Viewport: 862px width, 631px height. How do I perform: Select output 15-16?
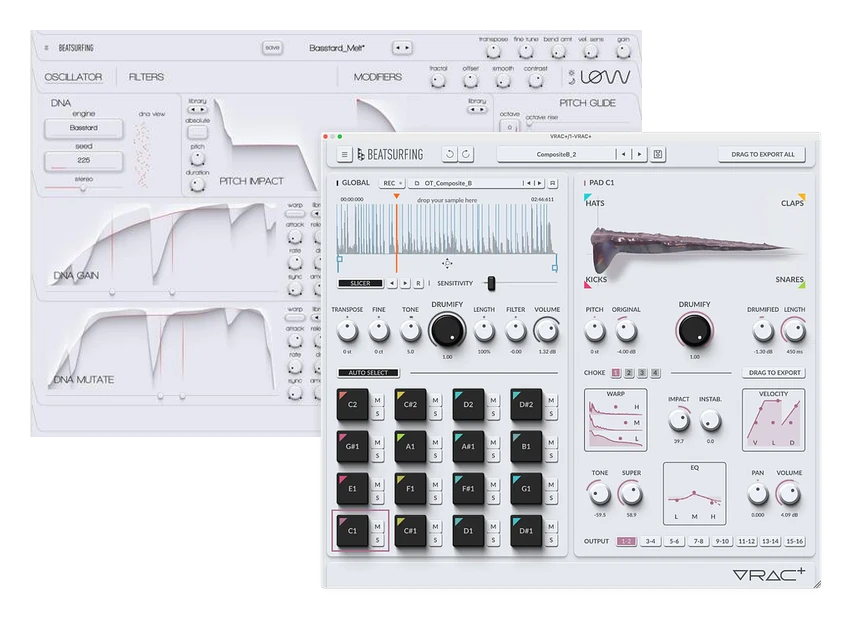[x=794, y=541]
